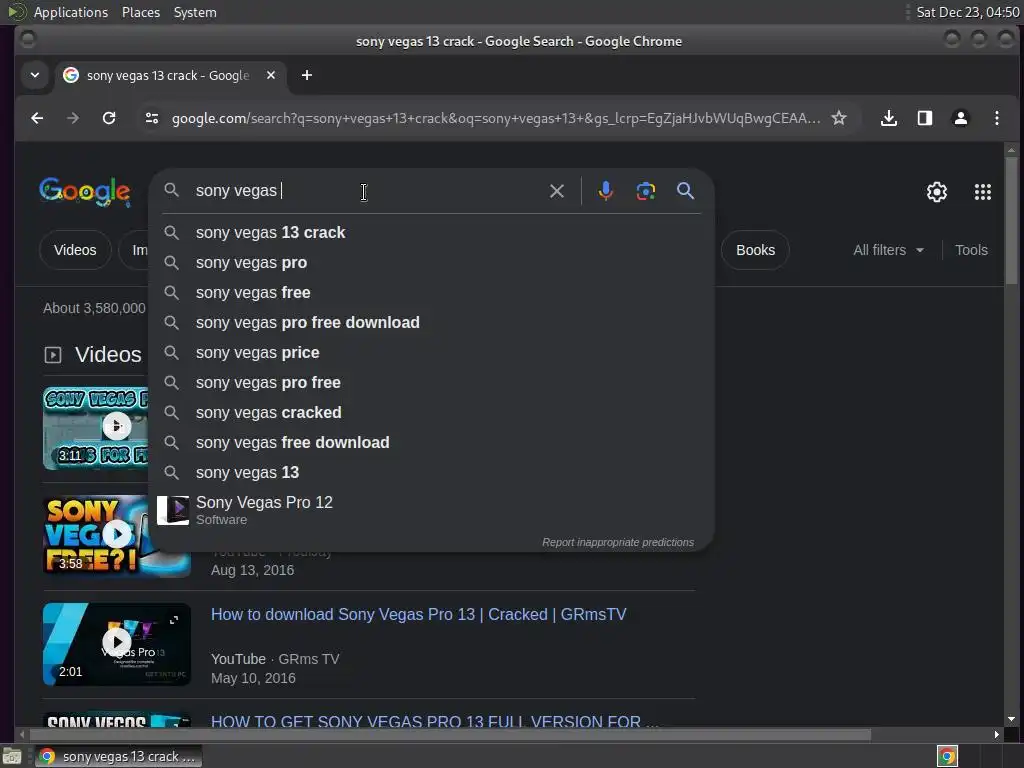Click the vertical page scrollbar

tap(1011, 219)
